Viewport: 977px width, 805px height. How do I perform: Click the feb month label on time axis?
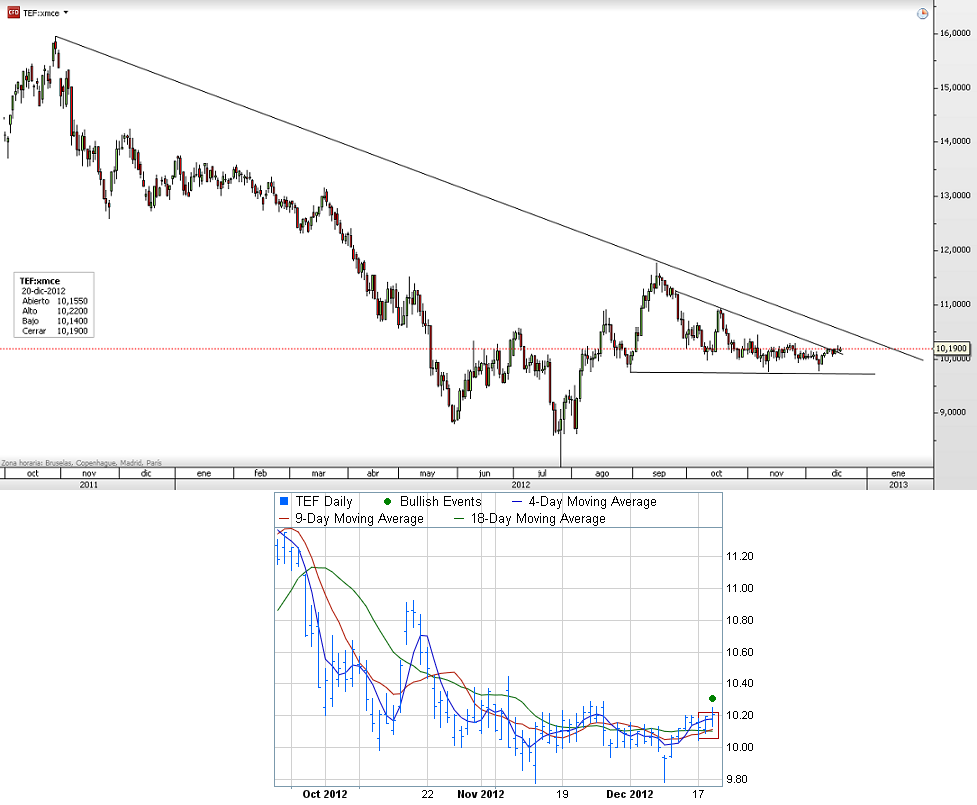pos(260,474)
